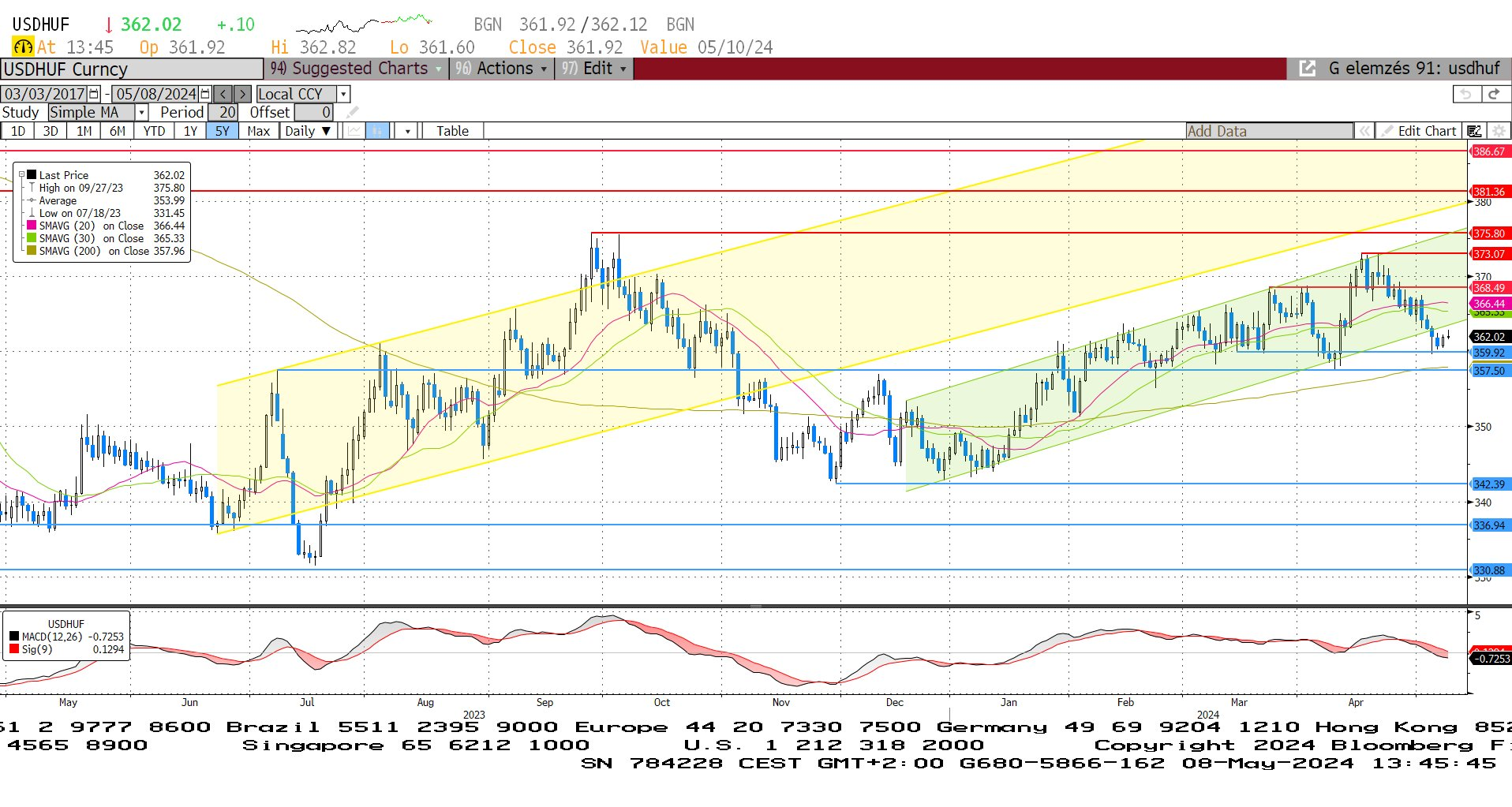
Task: Click SMAVG (30) green color swatch
Action: (x=32, y=238)
